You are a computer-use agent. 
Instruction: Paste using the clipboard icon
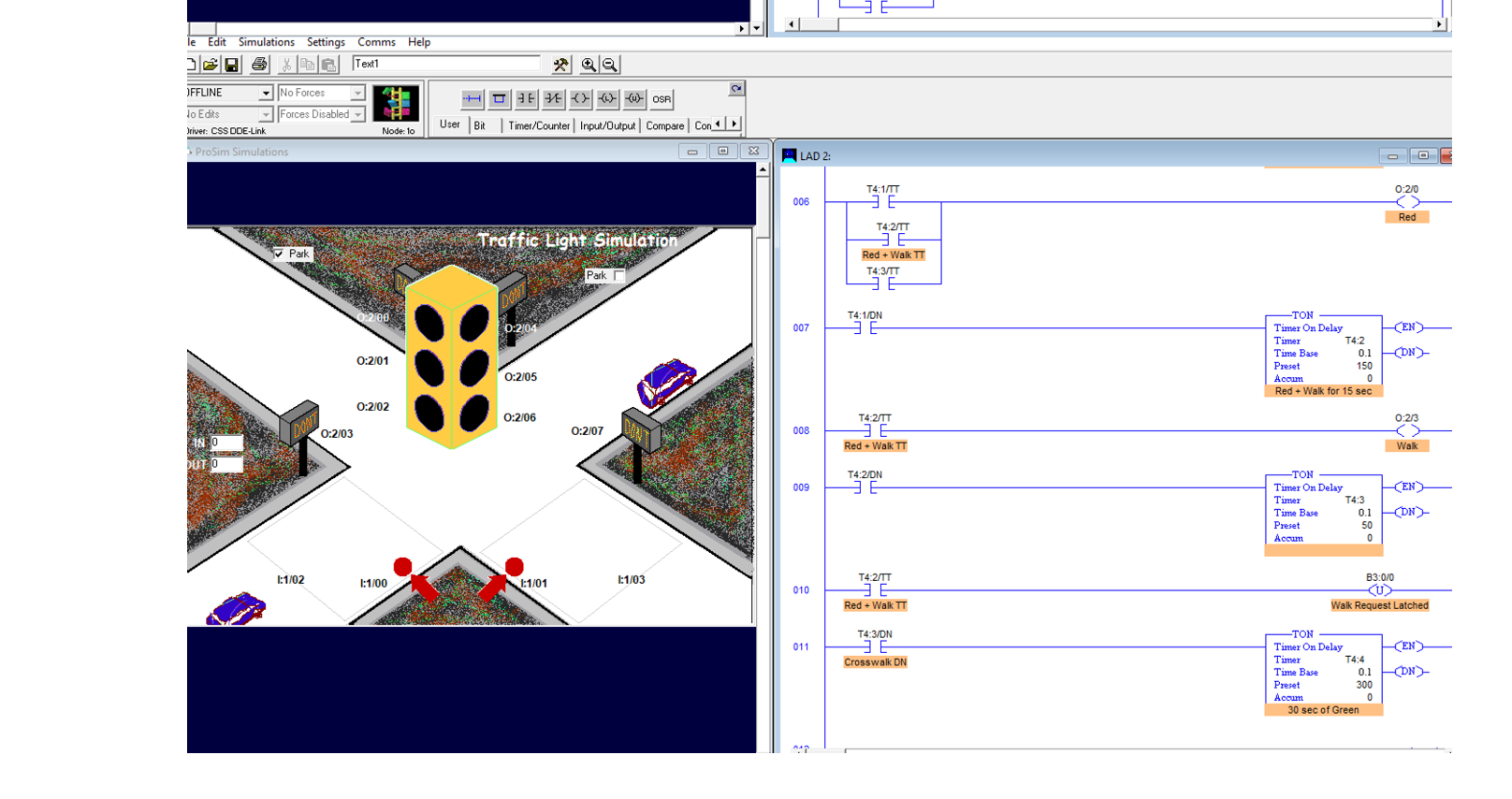tap(329, 65)
